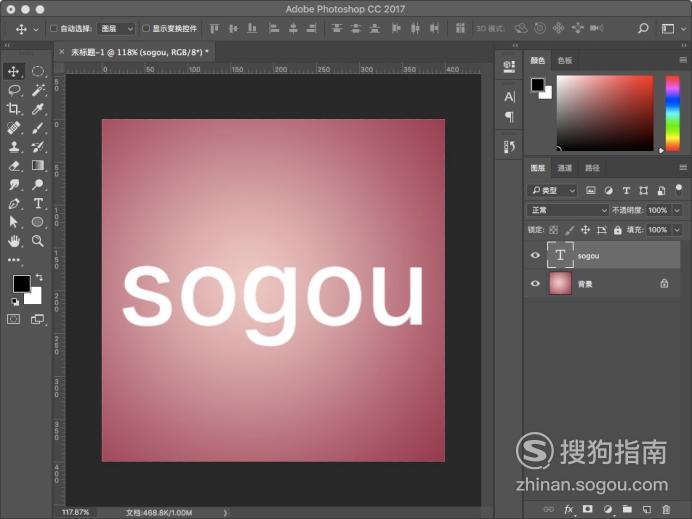Screen dimensions: 692x519
Task: Click the search magnifier in options bar
Action: [x=643, y=29]
